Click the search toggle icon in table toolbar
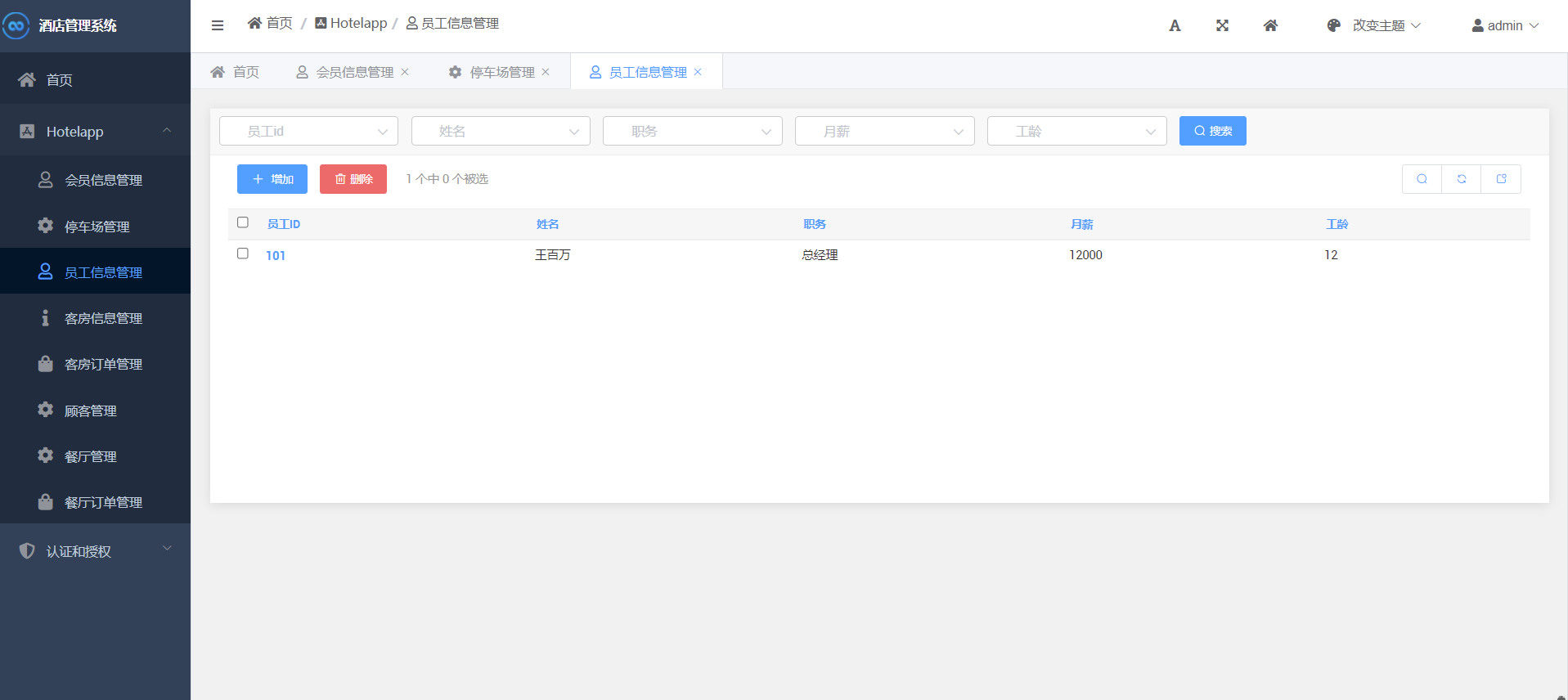The width and height of the screenshot is (1568, 700). click(1422, 179)
